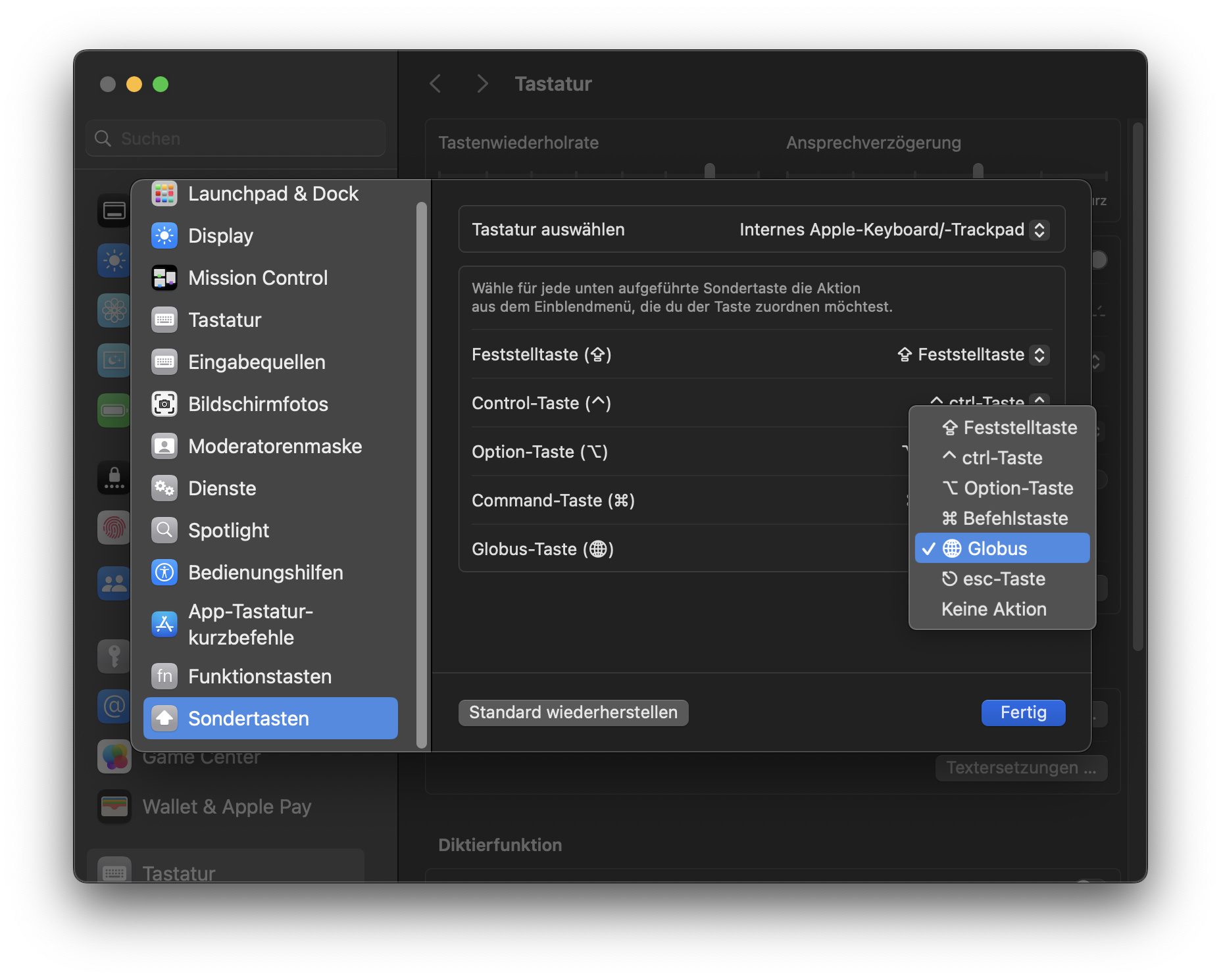Pick Option-Taste from the popup menu

click(x=1007, y=488)
